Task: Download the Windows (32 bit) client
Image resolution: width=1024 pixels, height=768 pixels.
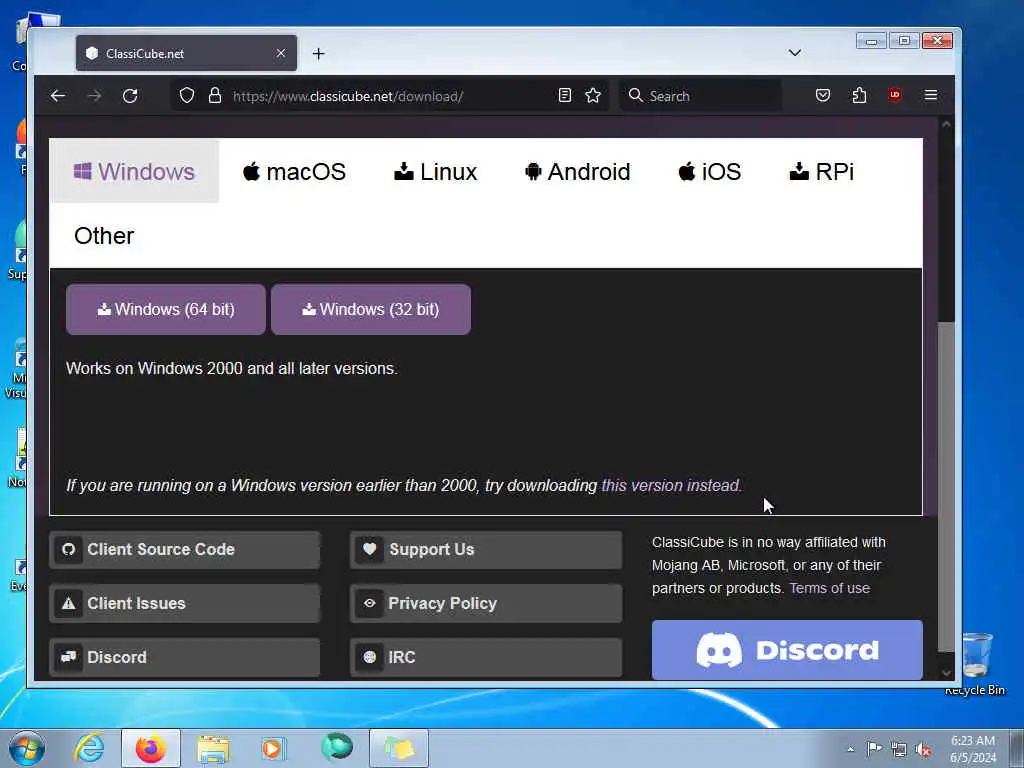Action: coord(371,310)
